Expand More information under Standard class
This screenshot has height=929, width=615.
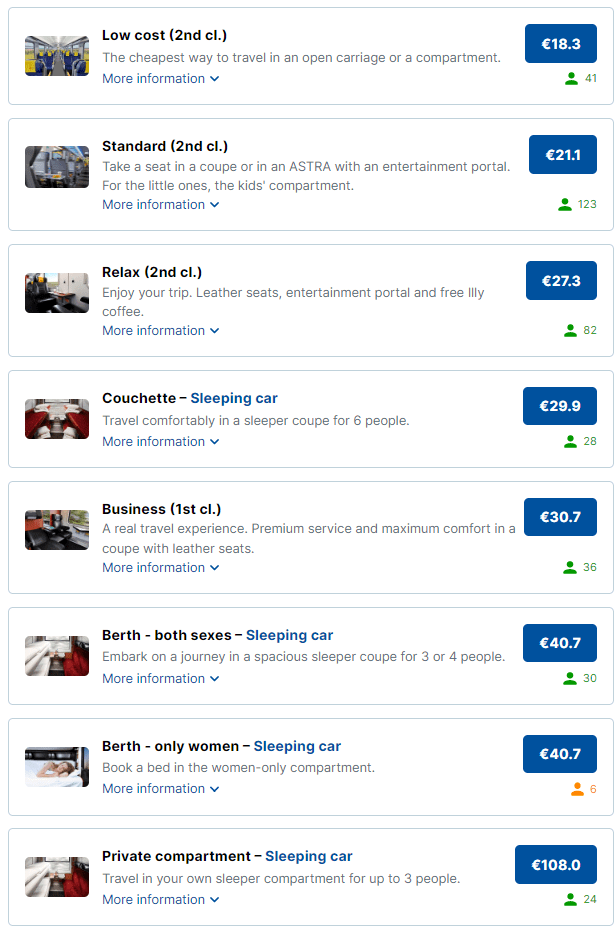coord(160,205)
